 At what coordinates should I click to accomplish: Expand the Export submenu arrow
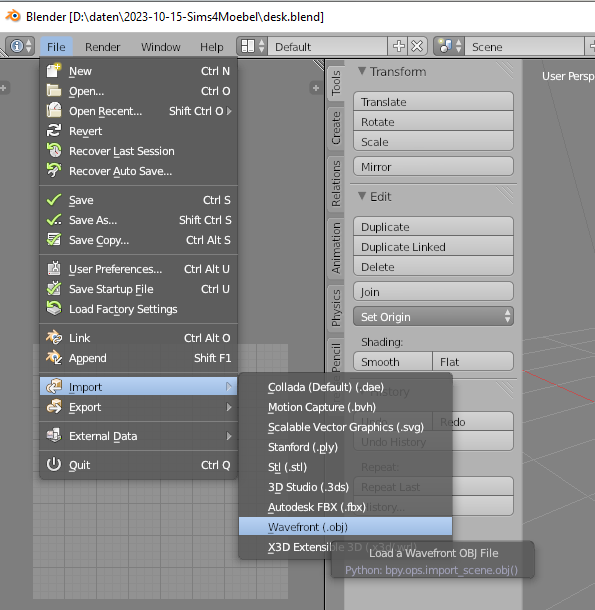(x=229, y=407)
